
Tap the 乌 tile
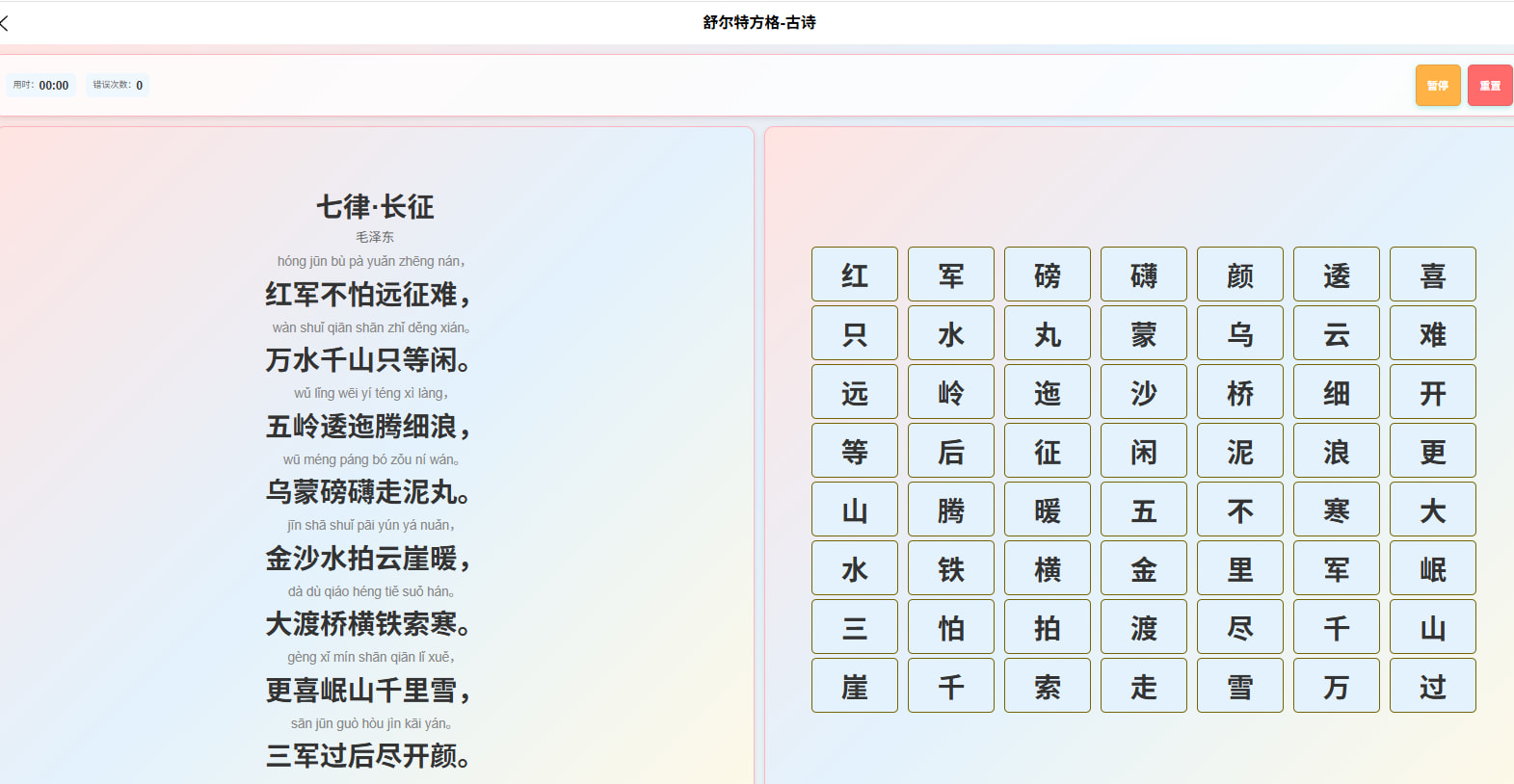(1240, 333)
